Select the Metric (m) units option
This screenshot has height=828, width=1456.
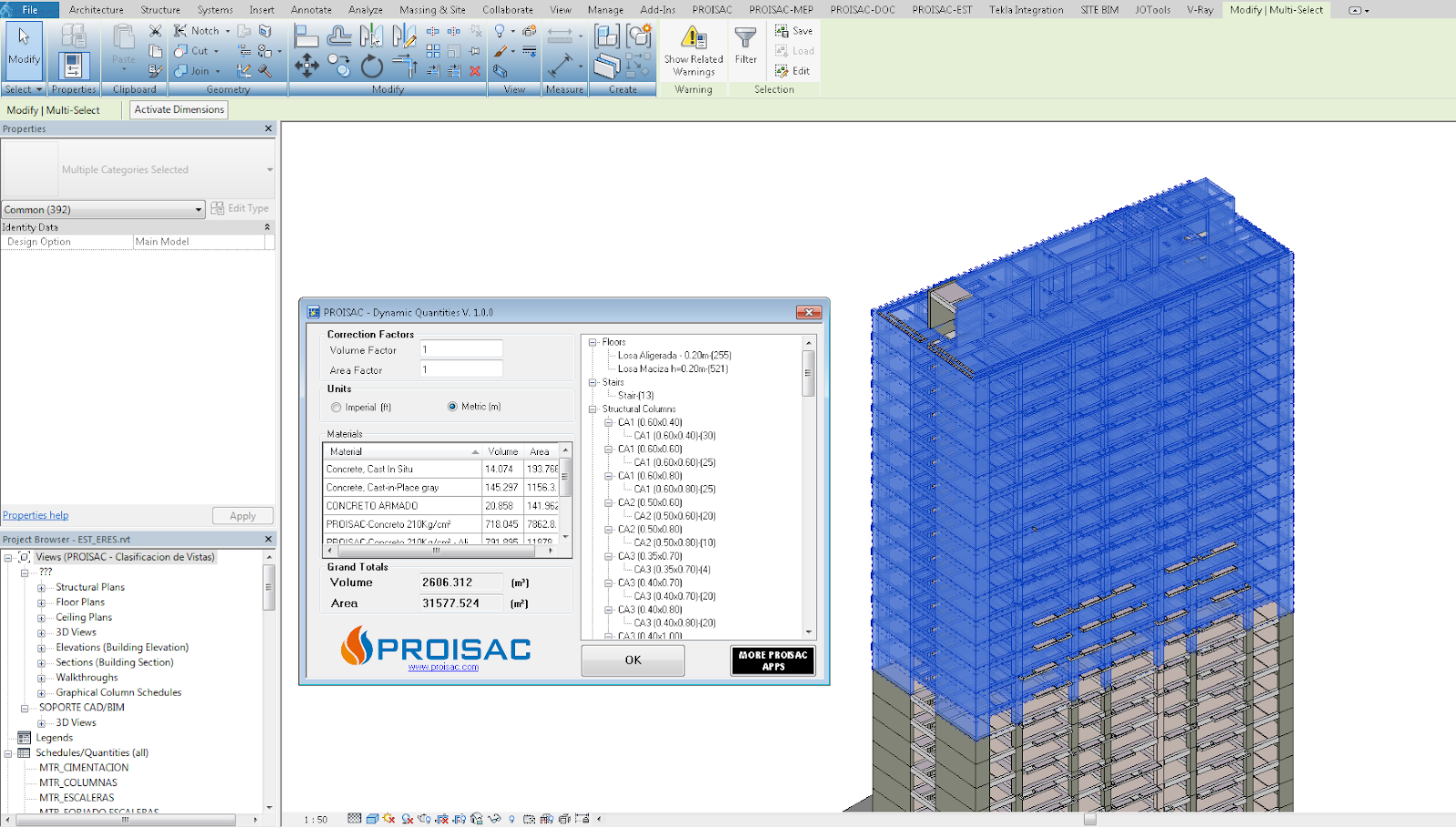pyautogui.click(x=452, y=407)
